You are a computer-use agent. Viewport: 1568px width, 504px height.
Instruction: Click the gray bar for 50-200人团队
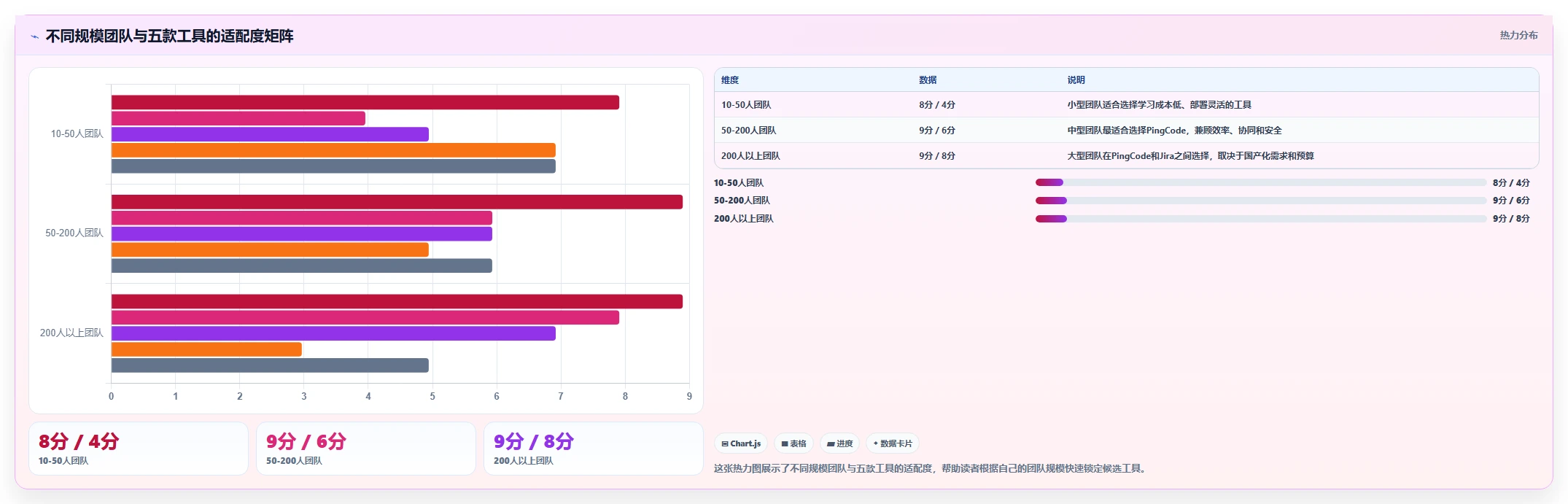pos(302,265)
